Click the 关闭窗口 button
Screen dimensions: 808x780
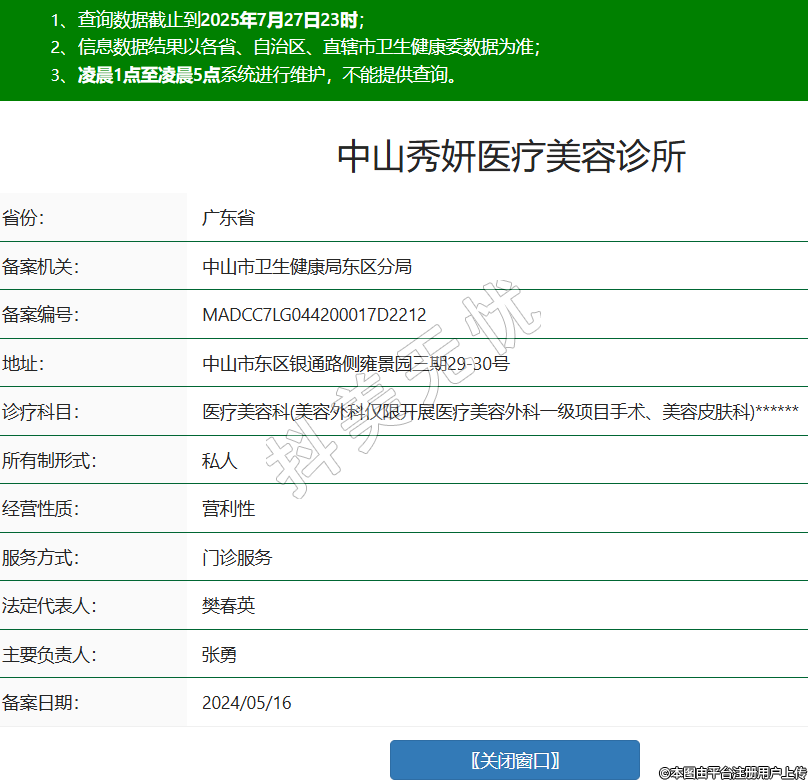(514, 760)
